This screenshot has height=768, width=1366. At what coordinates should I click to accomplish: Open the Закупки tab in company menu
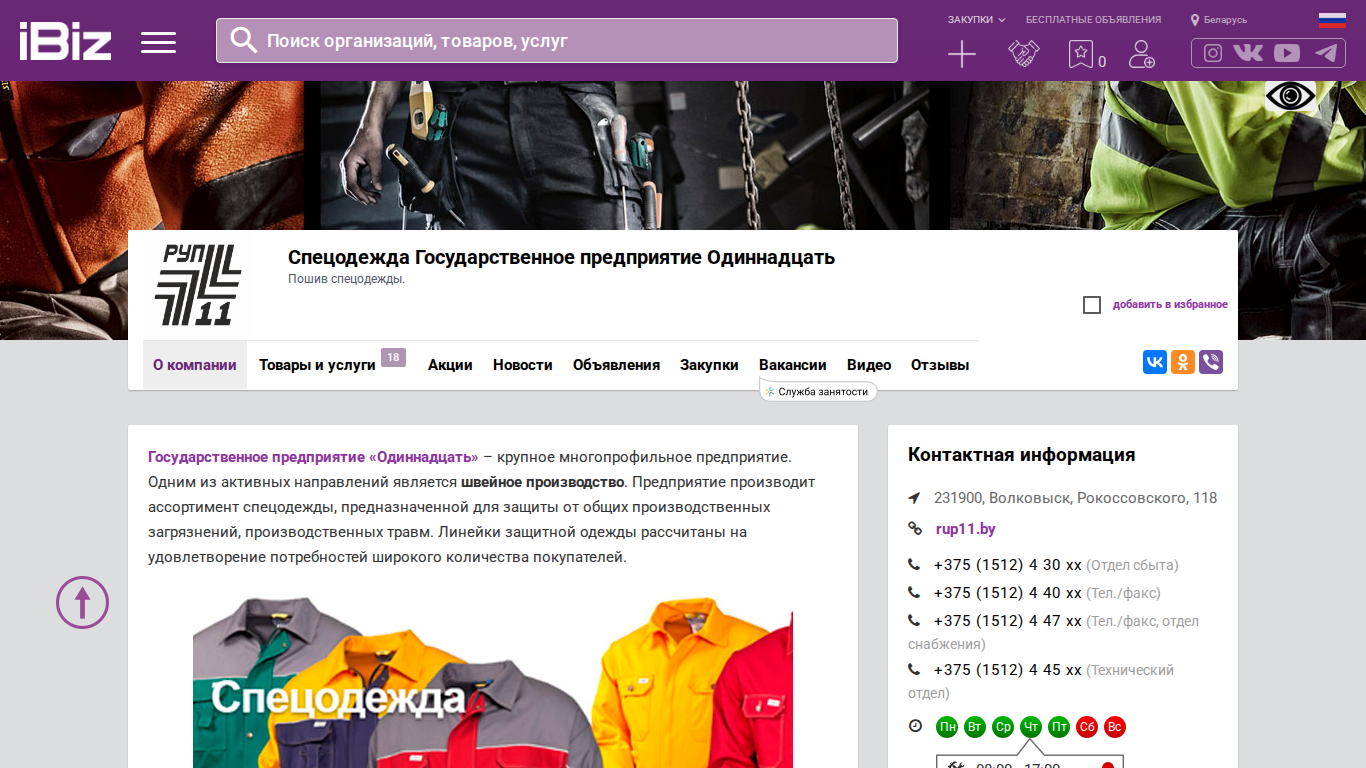coord(709,365)
